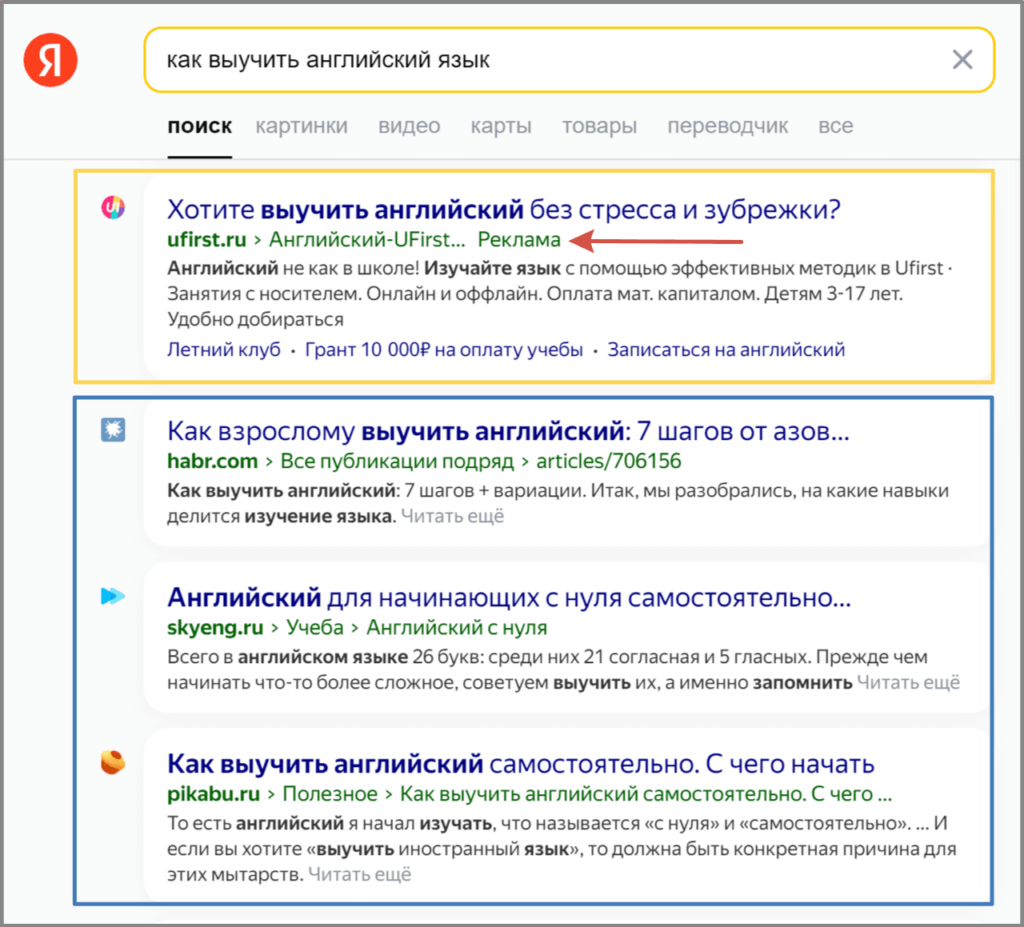The width and height of the screenshot is (1024, 927).
Task: Open Skyeng Английский для начинающих result
Action: click(x=508, y=598)
